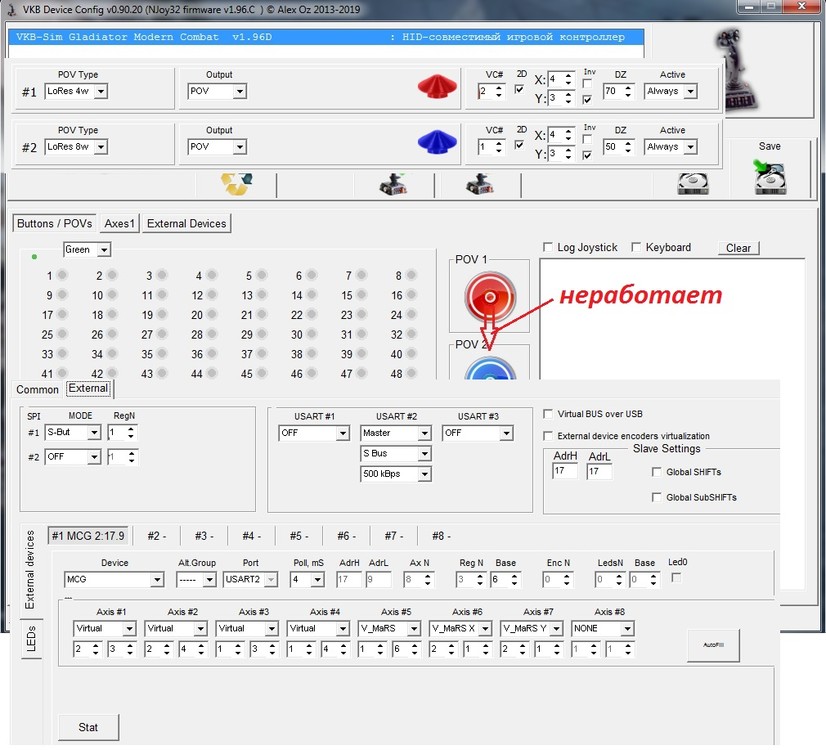The height and width of the screenshot is (750, 826).
Task: Click the gray hard disk toolbar icon
Action: [693, 184]
